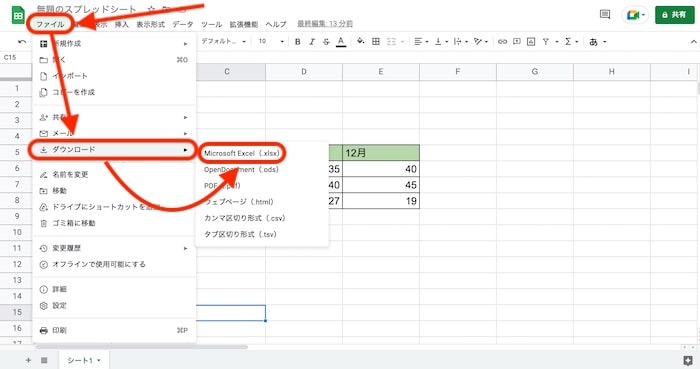Click 詳細 details item
This screenshot has height=369, width=700.
(x=114, y=289)
